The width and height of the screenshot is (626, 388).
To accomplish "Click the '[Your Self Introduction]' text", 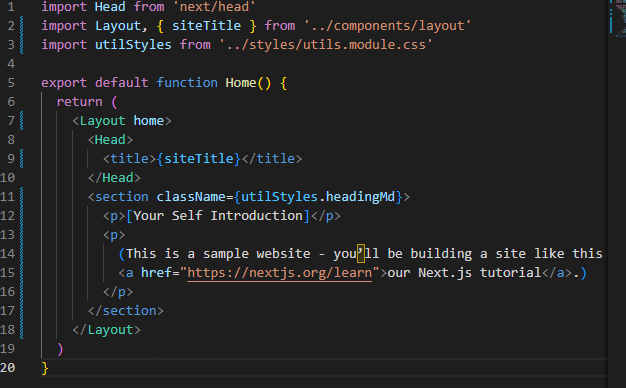I will pyautogui.click(x=218, y=216).
